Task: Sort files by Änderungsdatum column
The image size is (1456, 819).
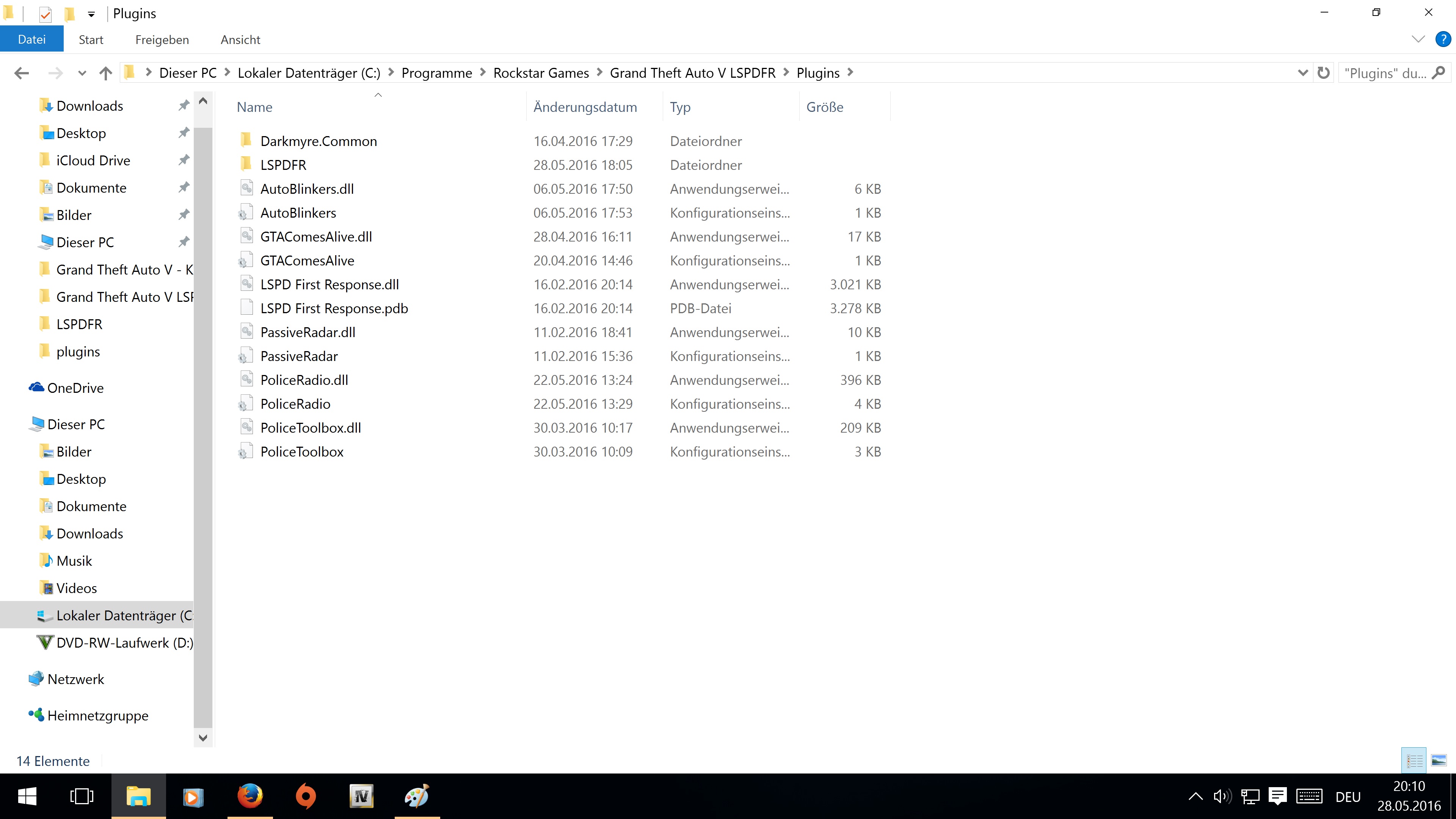Action: 585,107
